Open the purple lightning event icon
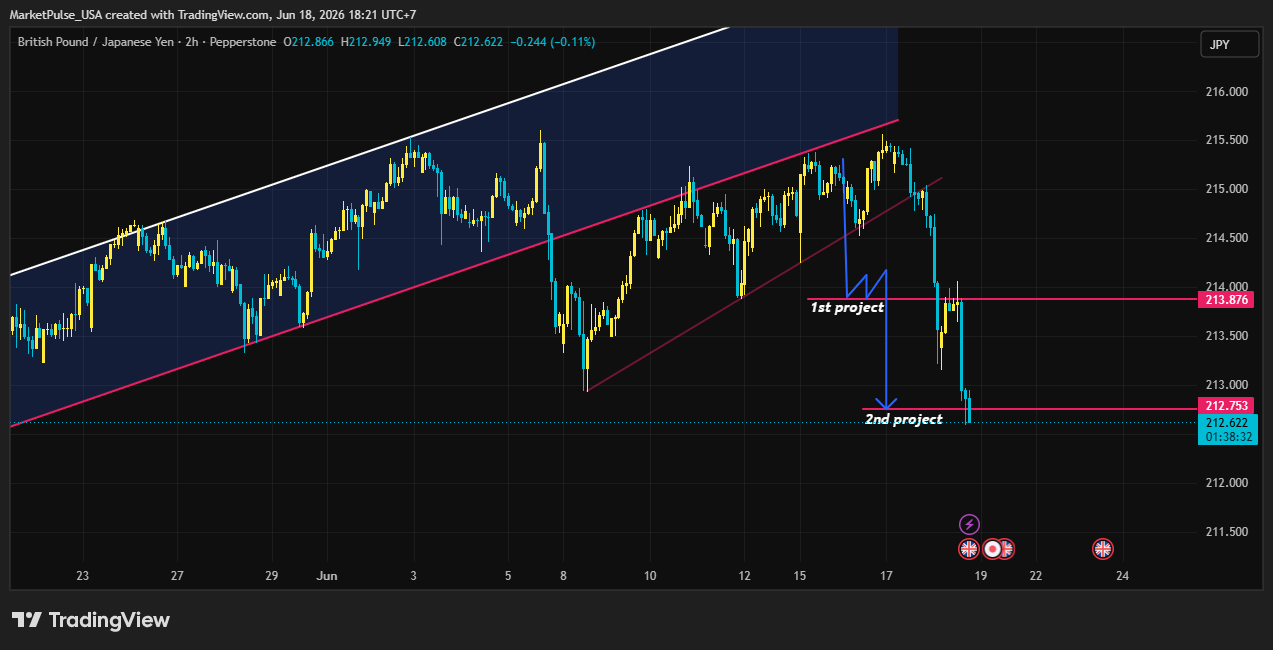The width and height of the screenshot is (1273, 650). pyautogui.click(x=969, y=524)
